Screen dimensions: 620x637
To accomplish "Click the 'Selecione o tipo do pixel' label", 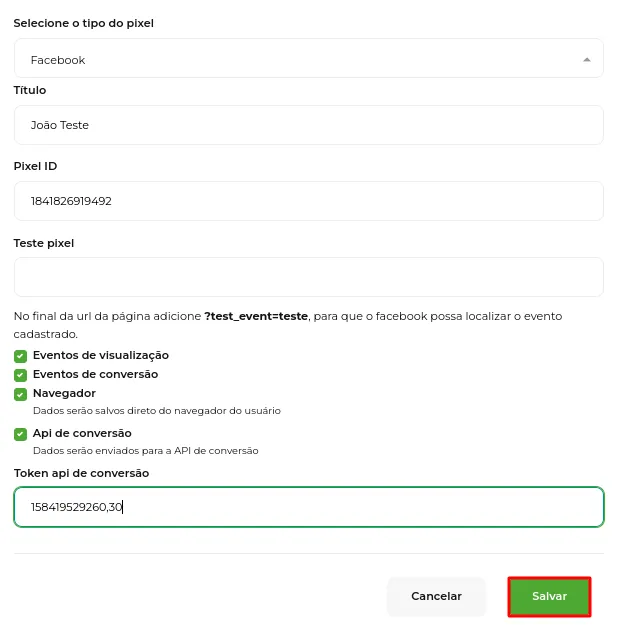I will [x=84, y=23].
